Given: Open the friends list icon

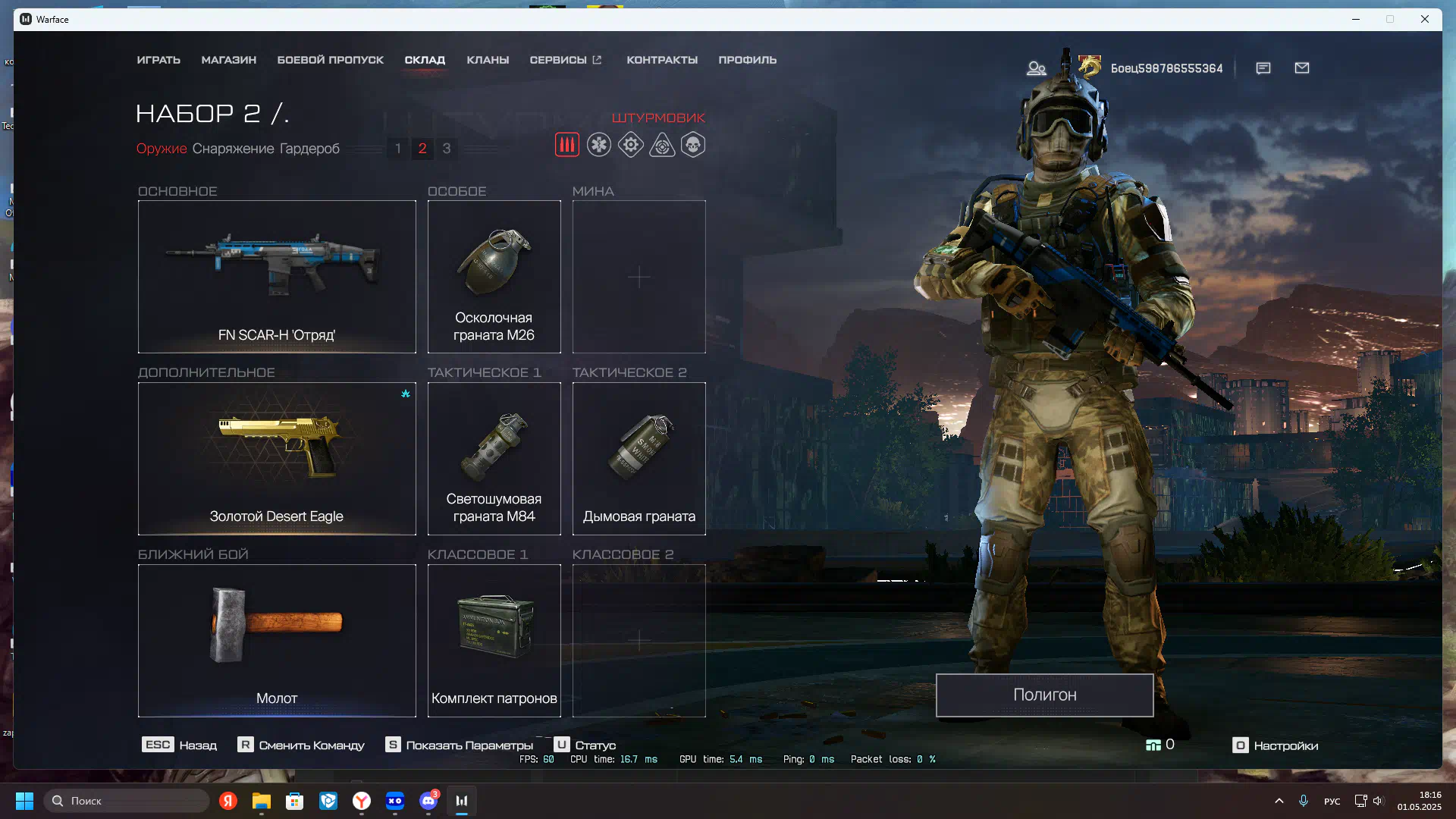Looking at the screenshot, I should [1036, 68].
